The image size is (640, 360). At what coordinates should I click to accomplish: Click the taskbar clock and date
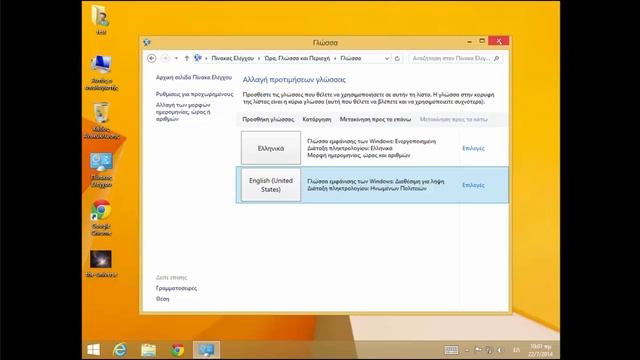click(540, 350)
